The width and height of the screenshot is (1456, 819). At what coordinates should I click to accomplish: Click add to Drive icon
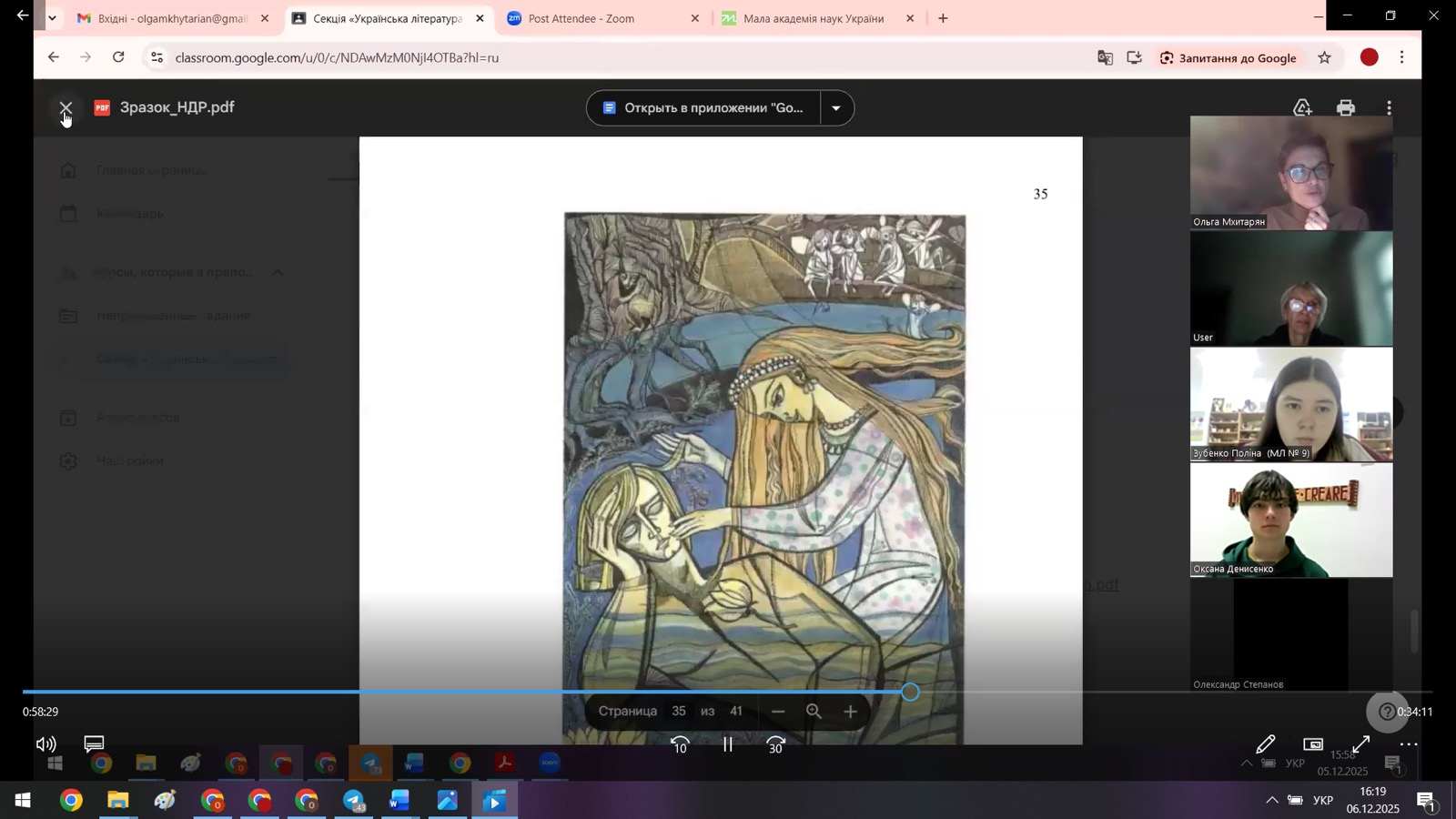[x=1302, y=108]
